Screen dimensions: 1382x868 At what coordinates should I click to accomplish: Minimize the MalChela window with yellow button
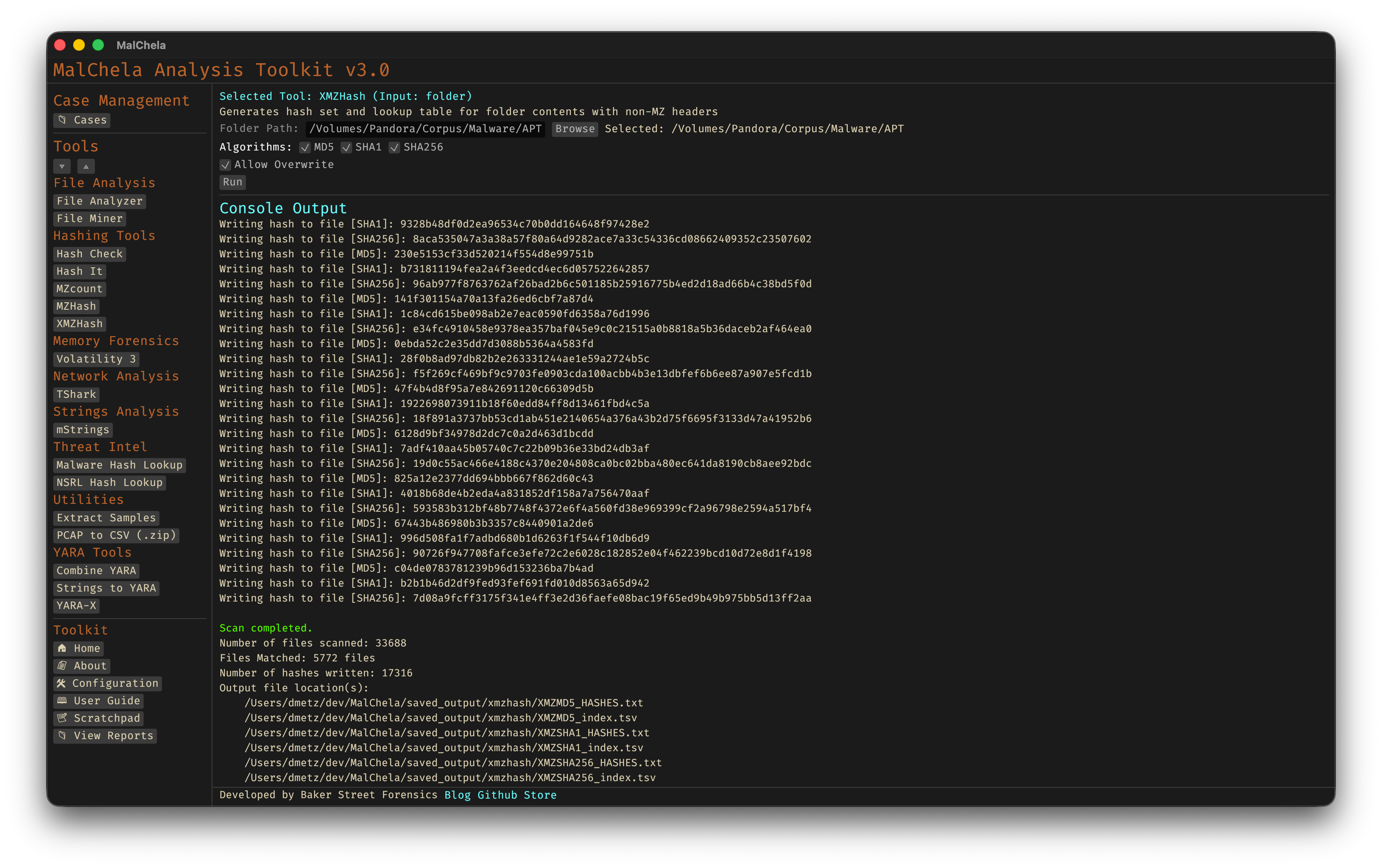click(79, 45)
